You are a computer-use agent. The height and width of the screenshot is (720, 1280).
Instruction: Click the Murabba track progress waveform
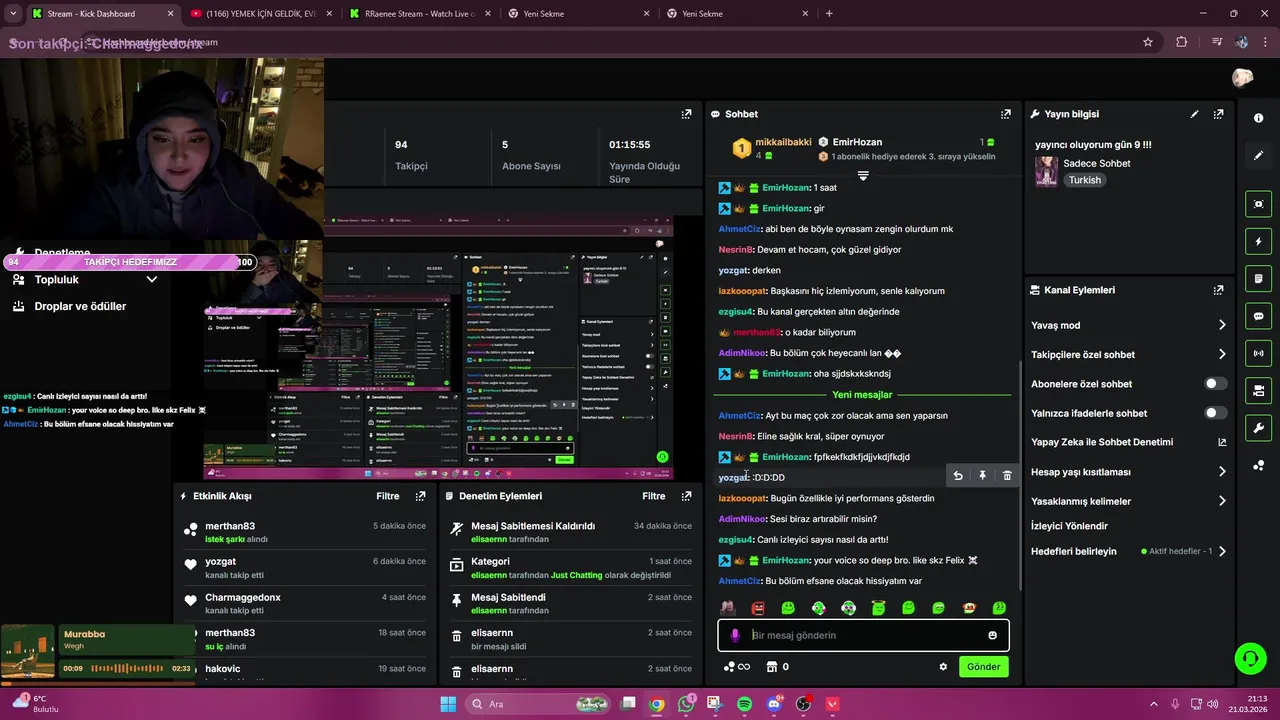126,668
